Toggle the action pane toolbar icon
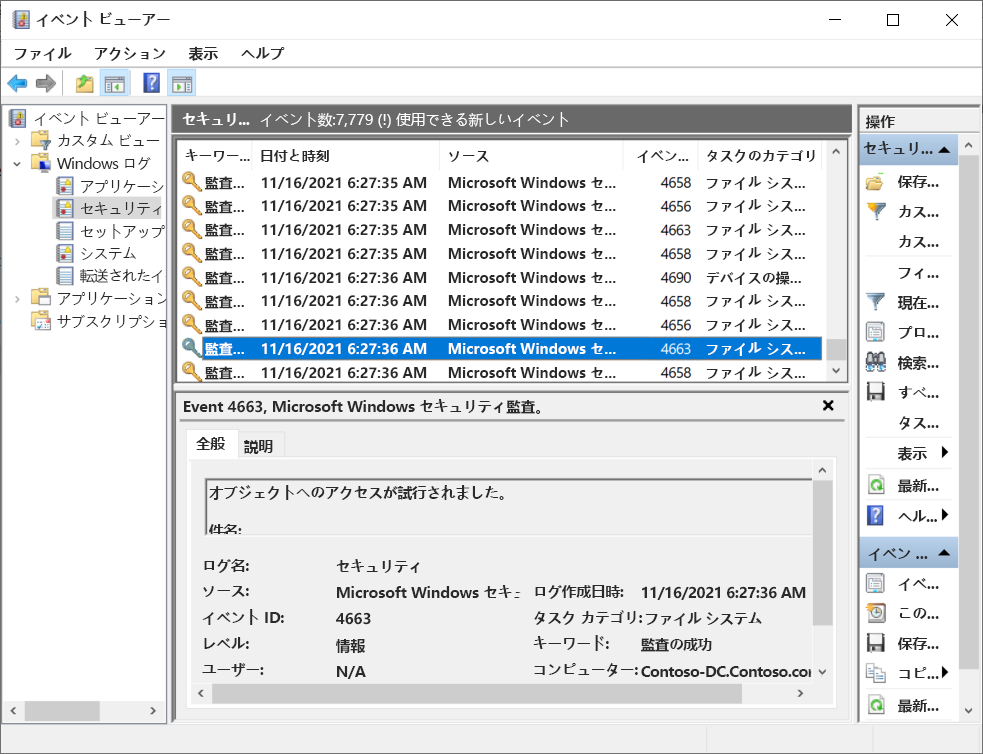 182,83
